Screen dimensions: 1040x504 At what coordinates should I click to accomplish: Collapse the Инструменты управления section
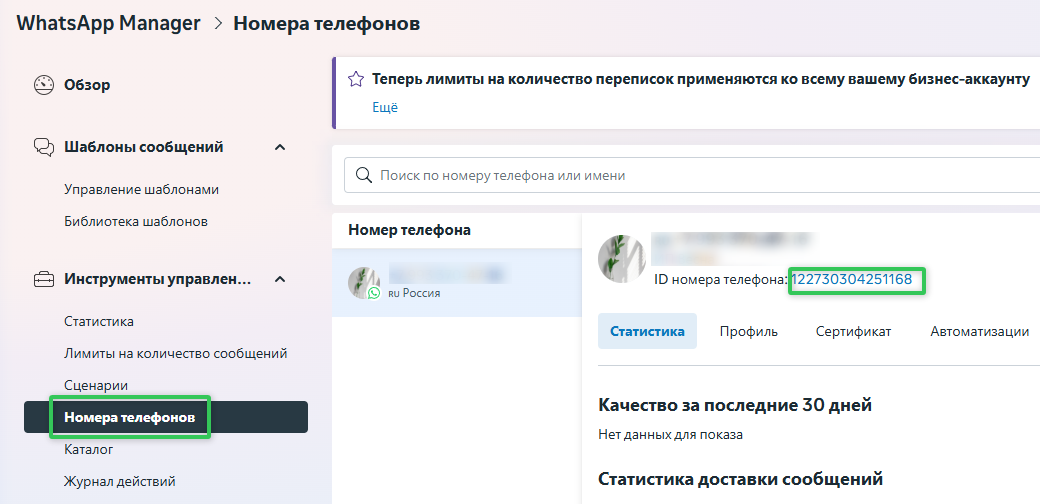click(280, 279)
